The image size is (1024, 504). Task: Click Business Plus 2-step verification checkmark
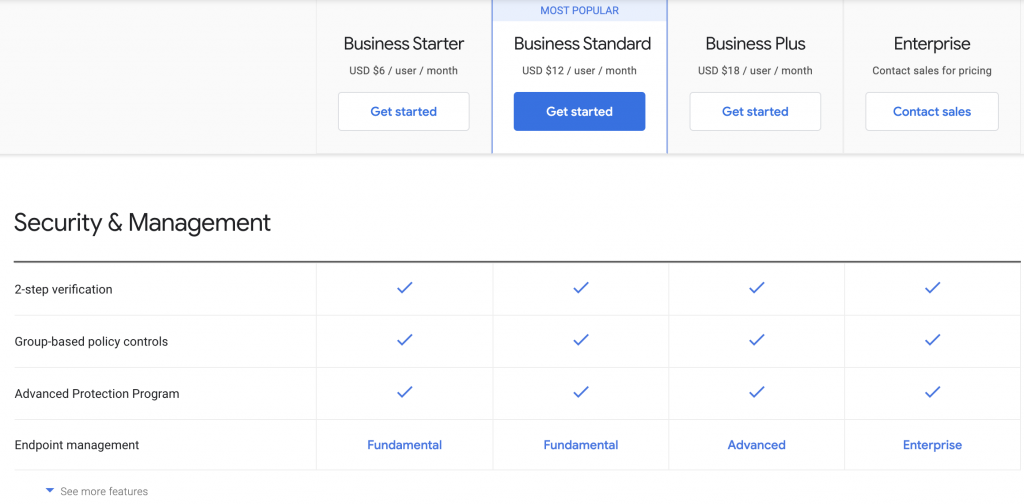point(756,287)
